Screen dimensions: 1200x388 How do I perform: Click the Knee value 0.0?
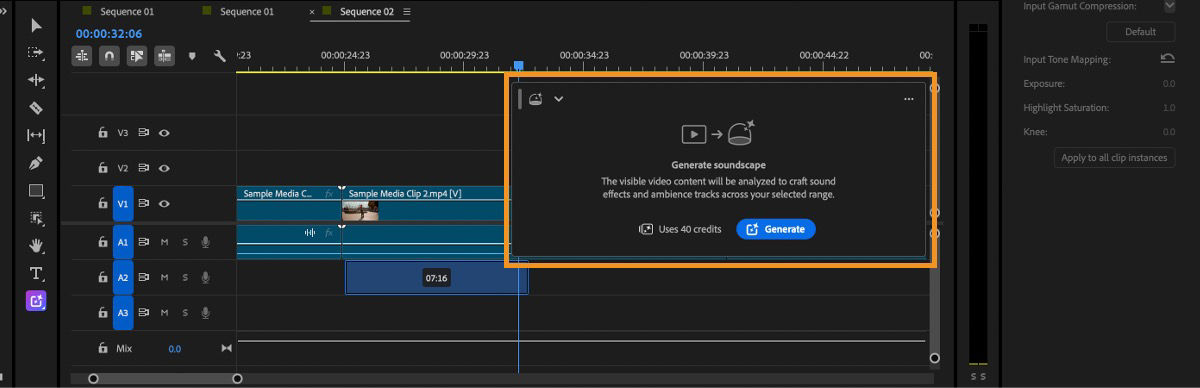pyautogui.click(x=1168, y=132)
